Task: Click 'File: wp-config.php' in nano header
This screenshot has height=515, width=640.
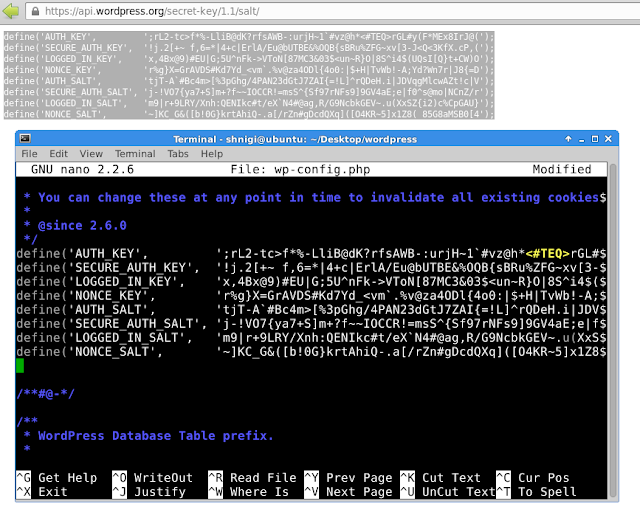Action: coord(300,169)
